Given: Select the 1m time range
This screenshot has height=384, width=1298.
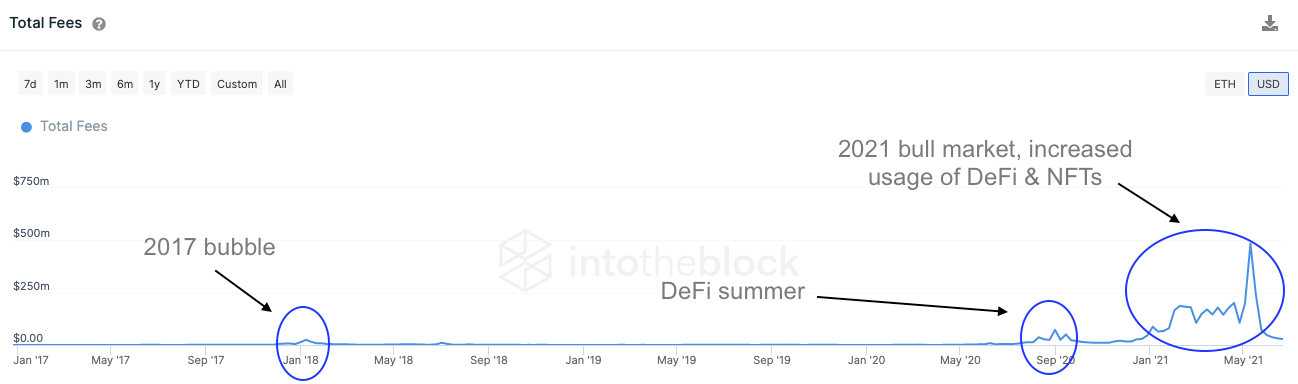Looking at the screenshot, I should click(x=61, y=84).
